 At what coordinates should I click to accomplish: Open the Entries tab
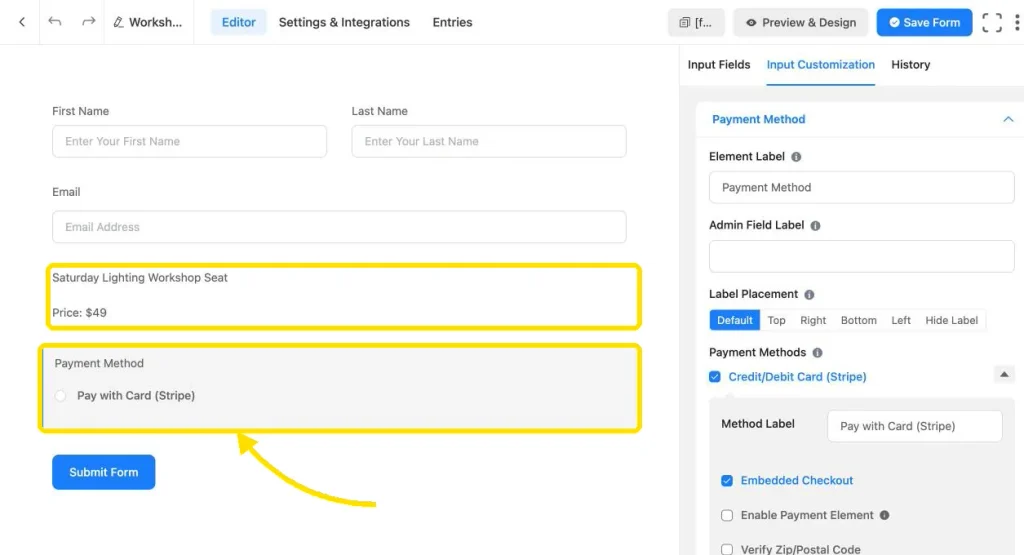pos(452,22)
